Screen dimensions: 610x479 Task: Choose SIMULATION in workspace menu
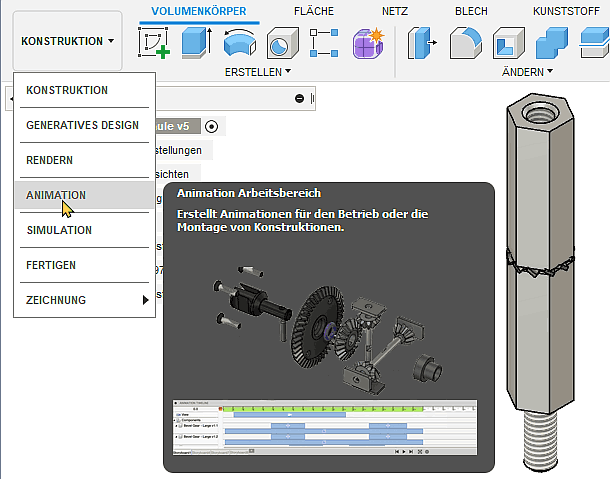(59, 230)
